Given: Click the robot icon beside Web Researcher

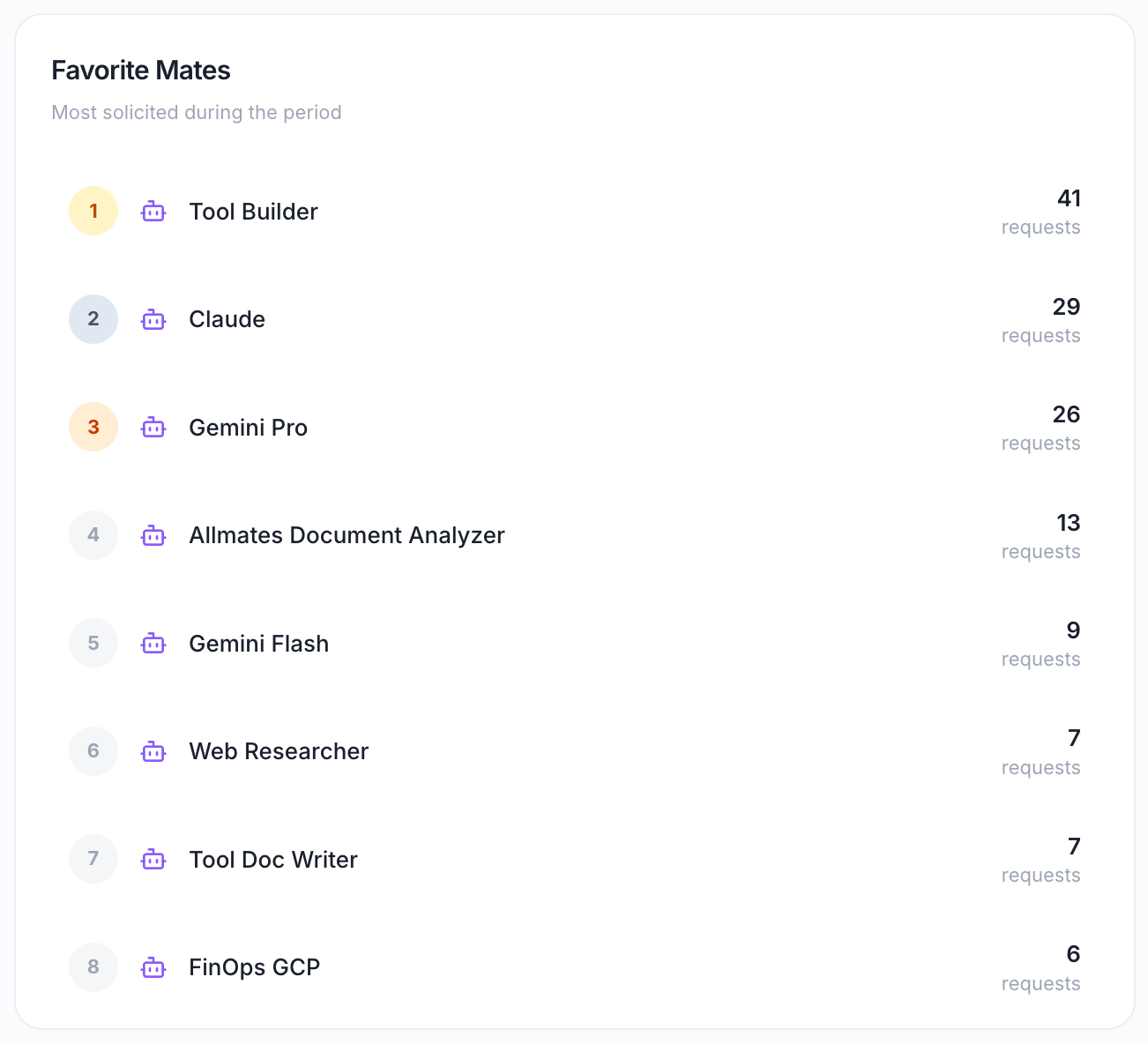Looking at the screenshot, I should pyautogui.click(x=153, y=751).
